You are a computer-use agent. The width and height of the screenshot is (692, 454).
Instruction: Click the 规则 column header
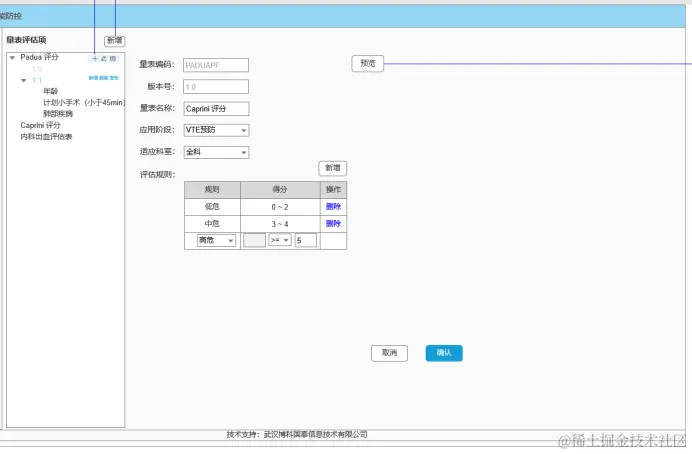click(212, 190)
